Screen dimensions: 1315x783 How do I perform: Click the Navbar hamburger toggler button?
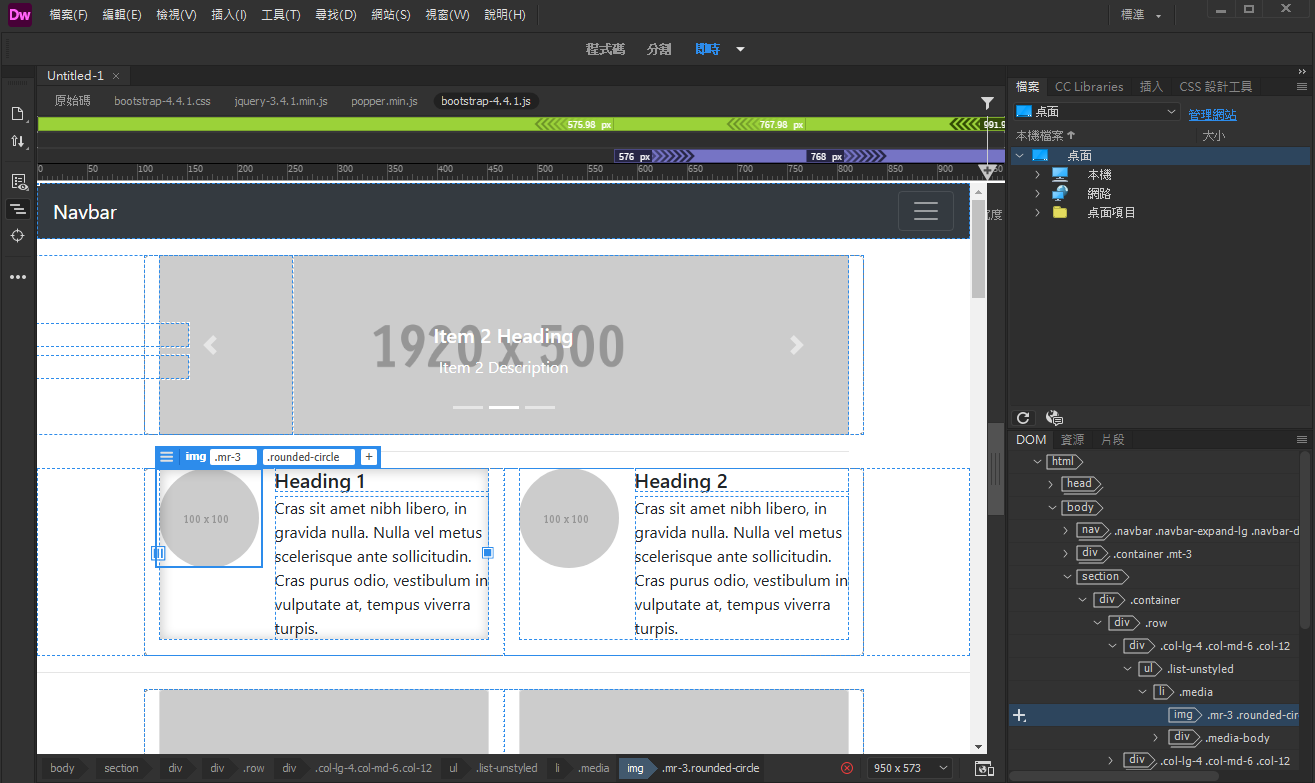coord(925,211)
